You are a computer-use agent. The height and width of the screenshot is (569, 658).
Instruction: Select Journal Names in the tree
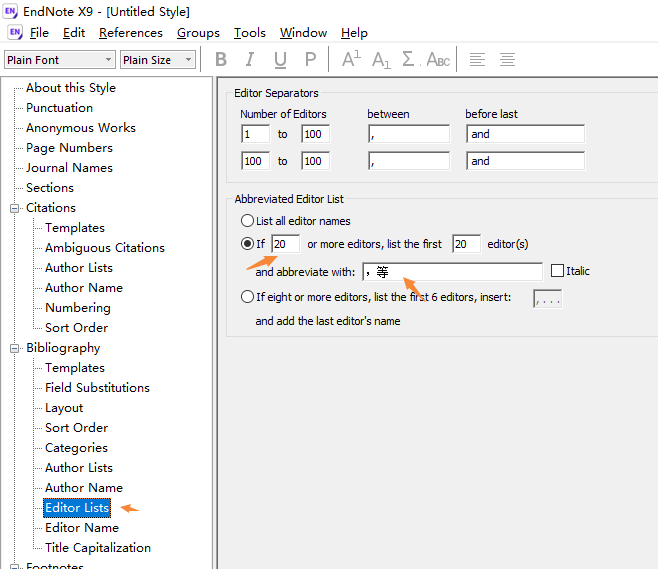coord(69,168)
